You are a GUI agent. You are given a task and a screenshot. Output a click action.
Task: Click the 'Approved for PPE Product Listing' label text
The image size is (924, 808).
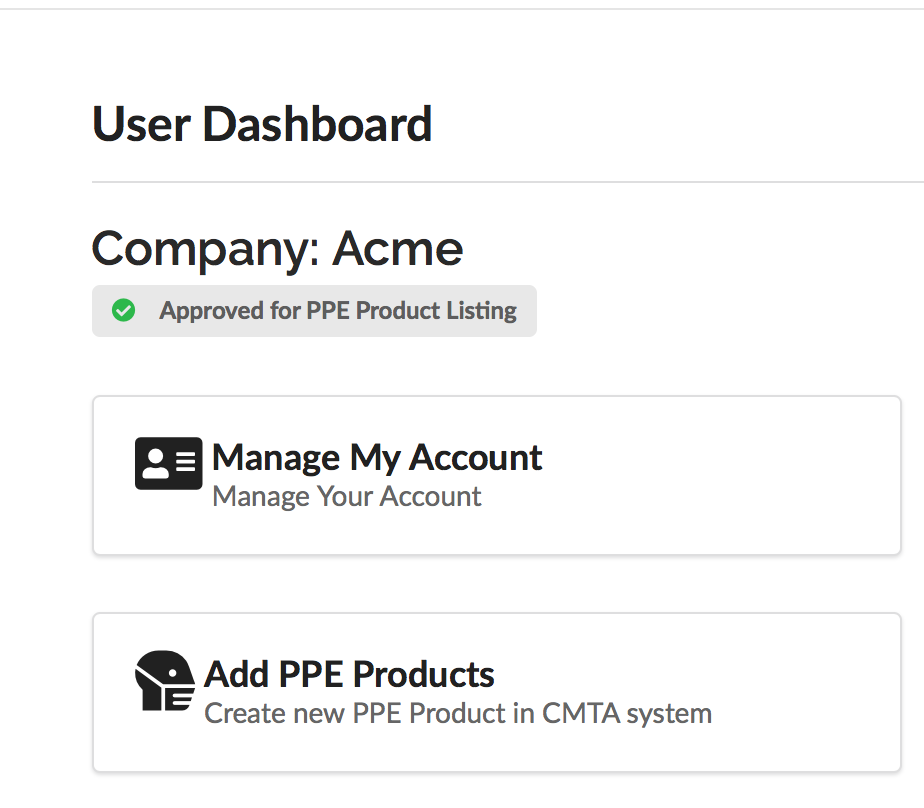click(x=338, y=311)
